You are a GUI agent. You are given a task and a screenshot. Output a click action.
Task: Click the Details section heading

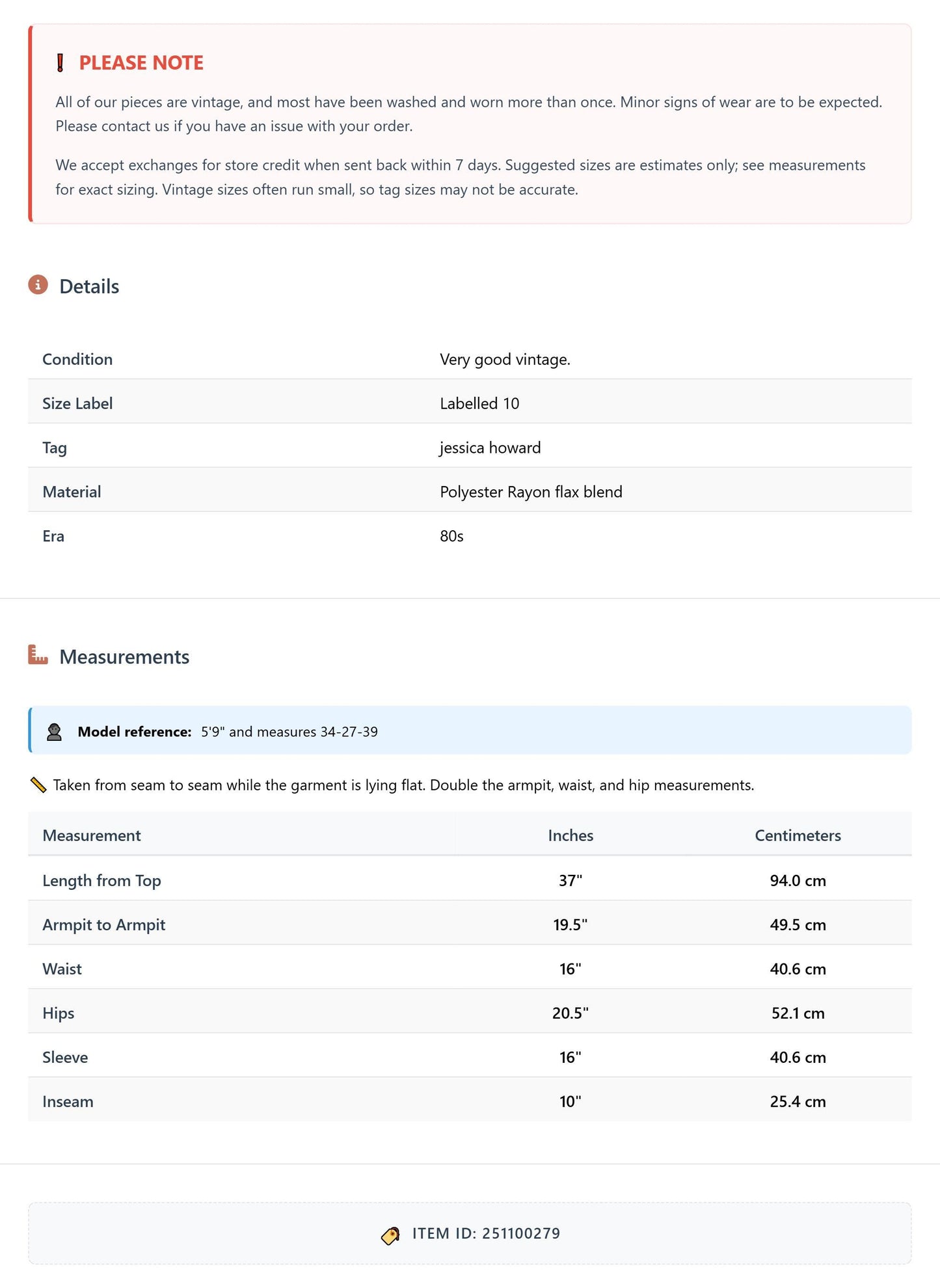tap(89, 286)
